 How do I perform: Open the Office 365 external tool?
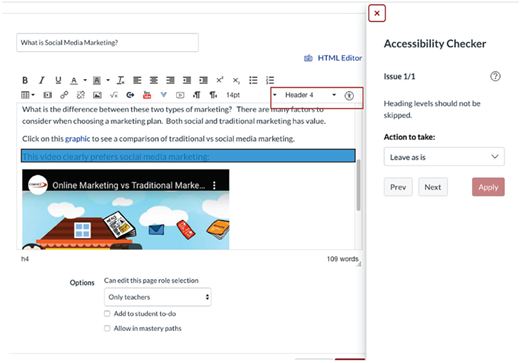pos(130,95)
